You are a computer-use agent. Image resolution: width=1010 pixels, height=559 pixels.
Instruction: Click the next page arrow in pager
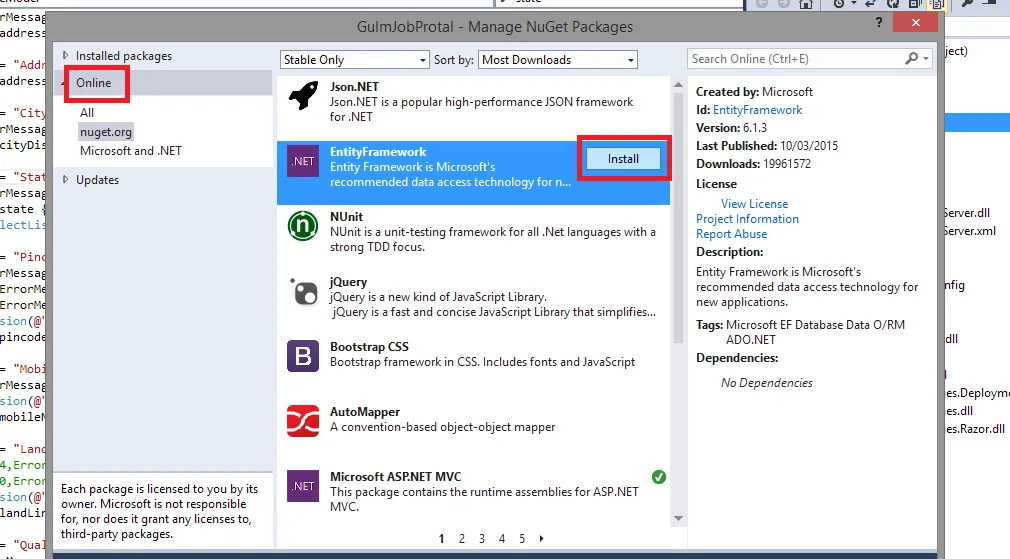click(x=541, y=538)
